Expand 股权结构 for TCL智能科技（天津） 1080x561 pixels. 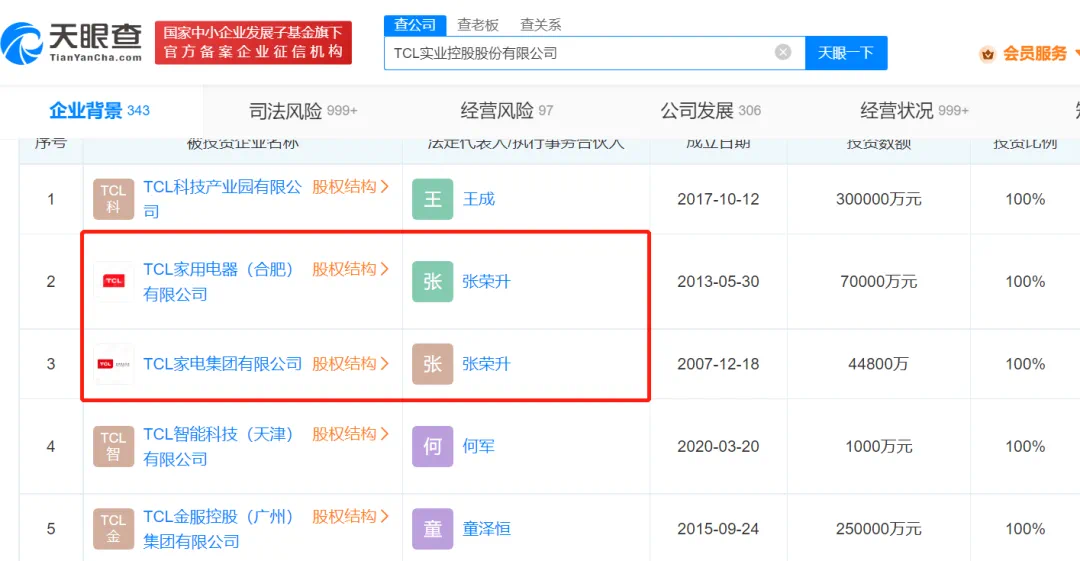351,434
